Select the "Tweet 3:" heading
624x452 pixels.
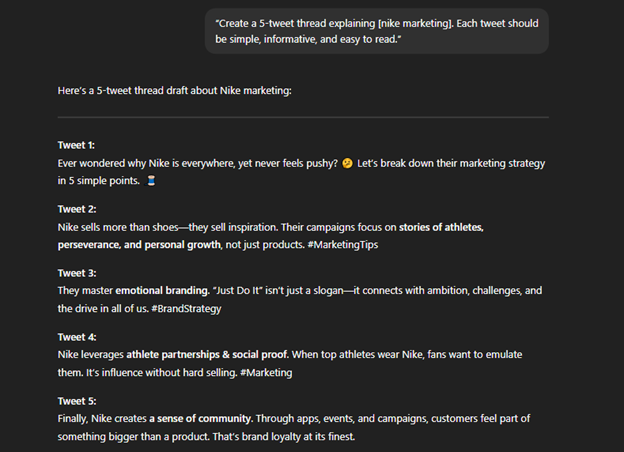pyautogui.click(x=76, y=273)
